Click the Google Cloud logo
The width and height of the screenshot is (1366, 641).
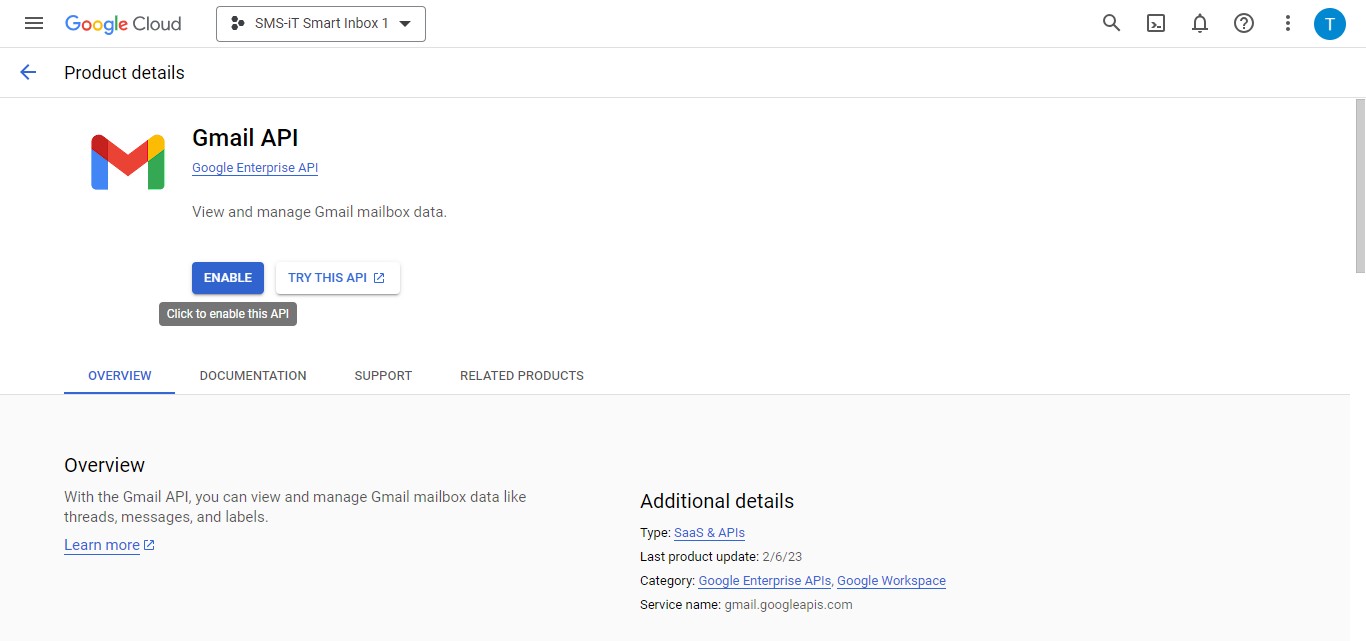123,23
